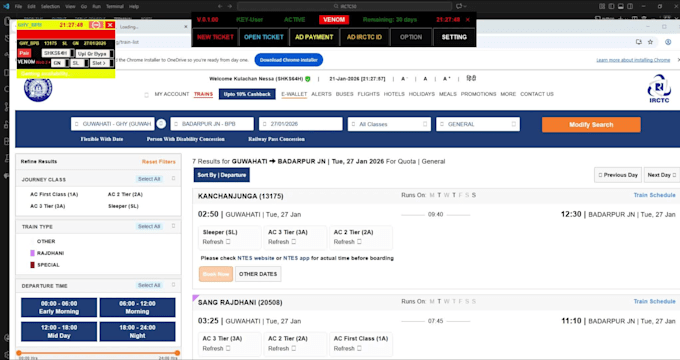Collapse the Departure Time filter section
The image size is (680, 360).
(x=173, y=285)
